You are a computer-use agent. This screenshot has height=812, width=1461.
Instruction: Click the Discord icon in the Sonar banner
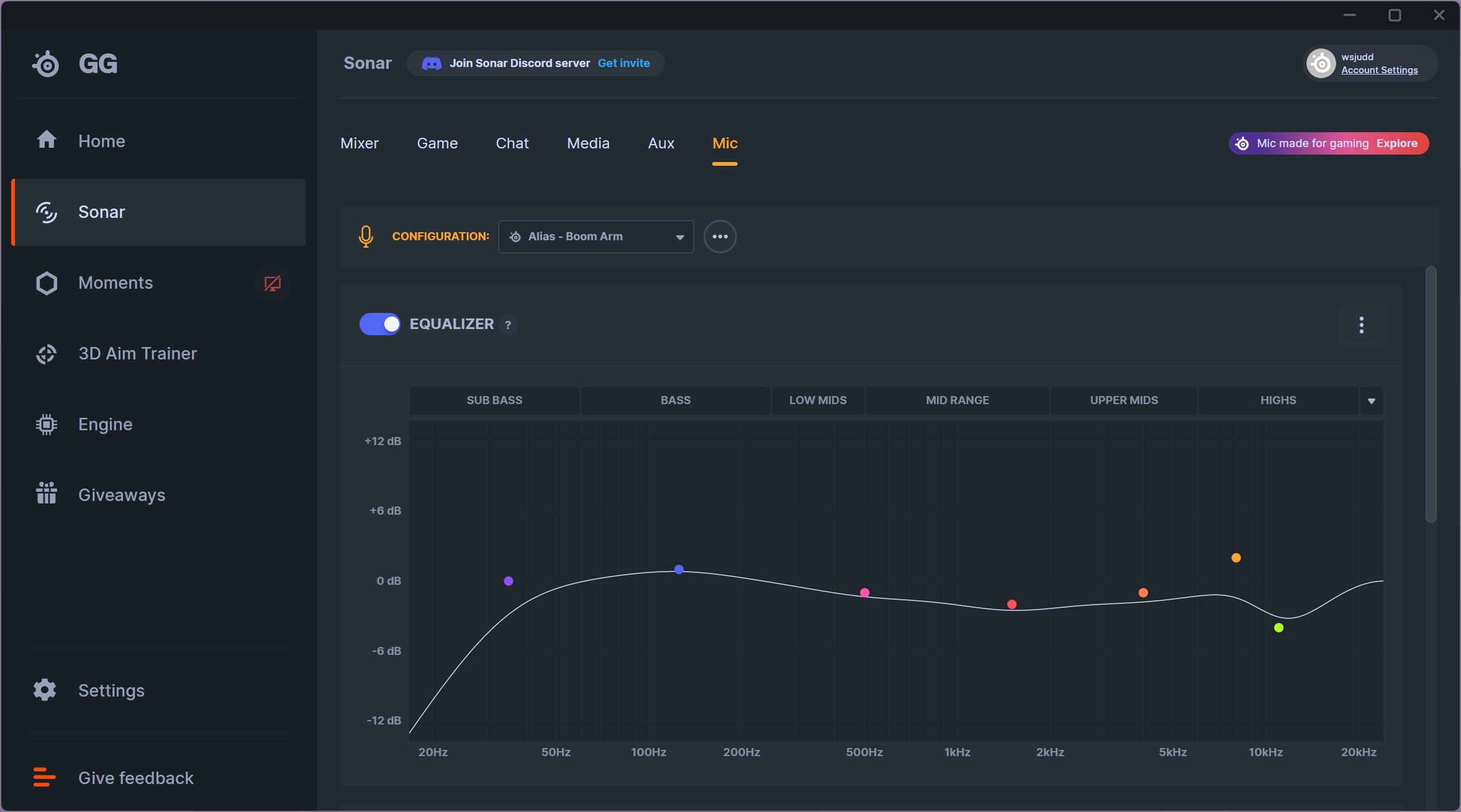[x=430, y=63]
